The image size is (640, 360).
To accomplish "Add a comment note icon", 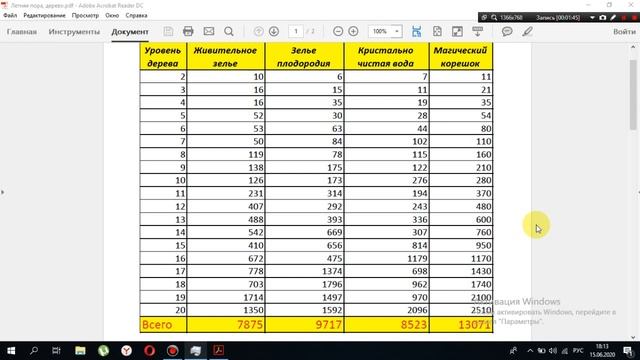I will click(507, 31).
